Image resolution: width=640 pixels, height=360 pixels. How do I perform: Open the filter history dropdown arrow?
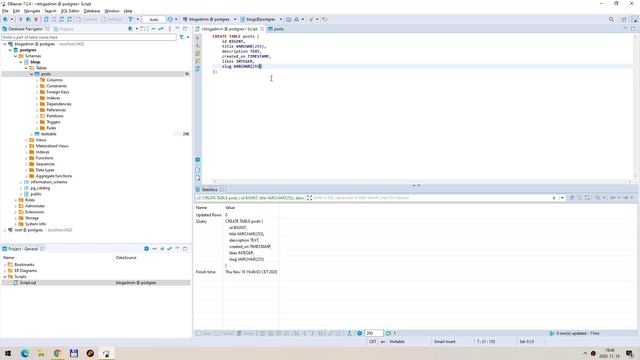click(x=562, y=198)
